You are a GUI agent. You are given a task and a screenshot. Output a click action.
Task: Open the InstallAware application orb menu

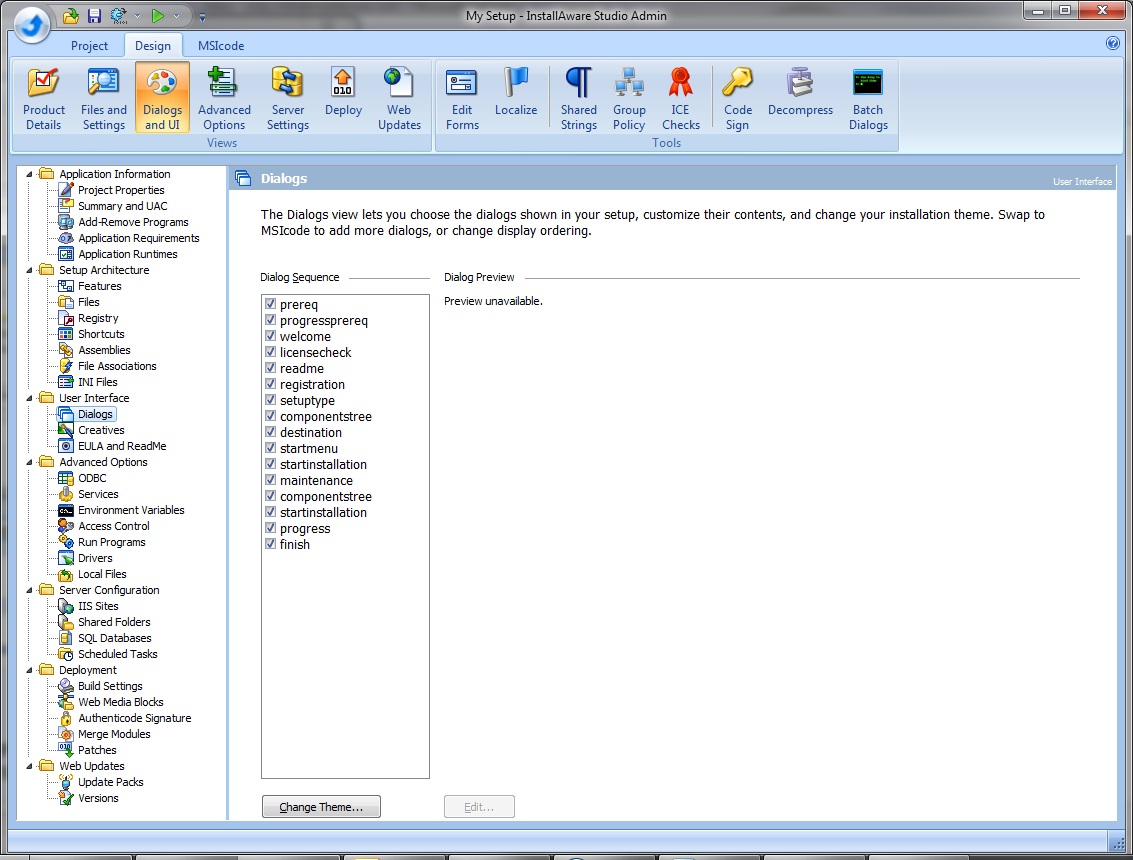pyautogui.click(x=32, y=25)
